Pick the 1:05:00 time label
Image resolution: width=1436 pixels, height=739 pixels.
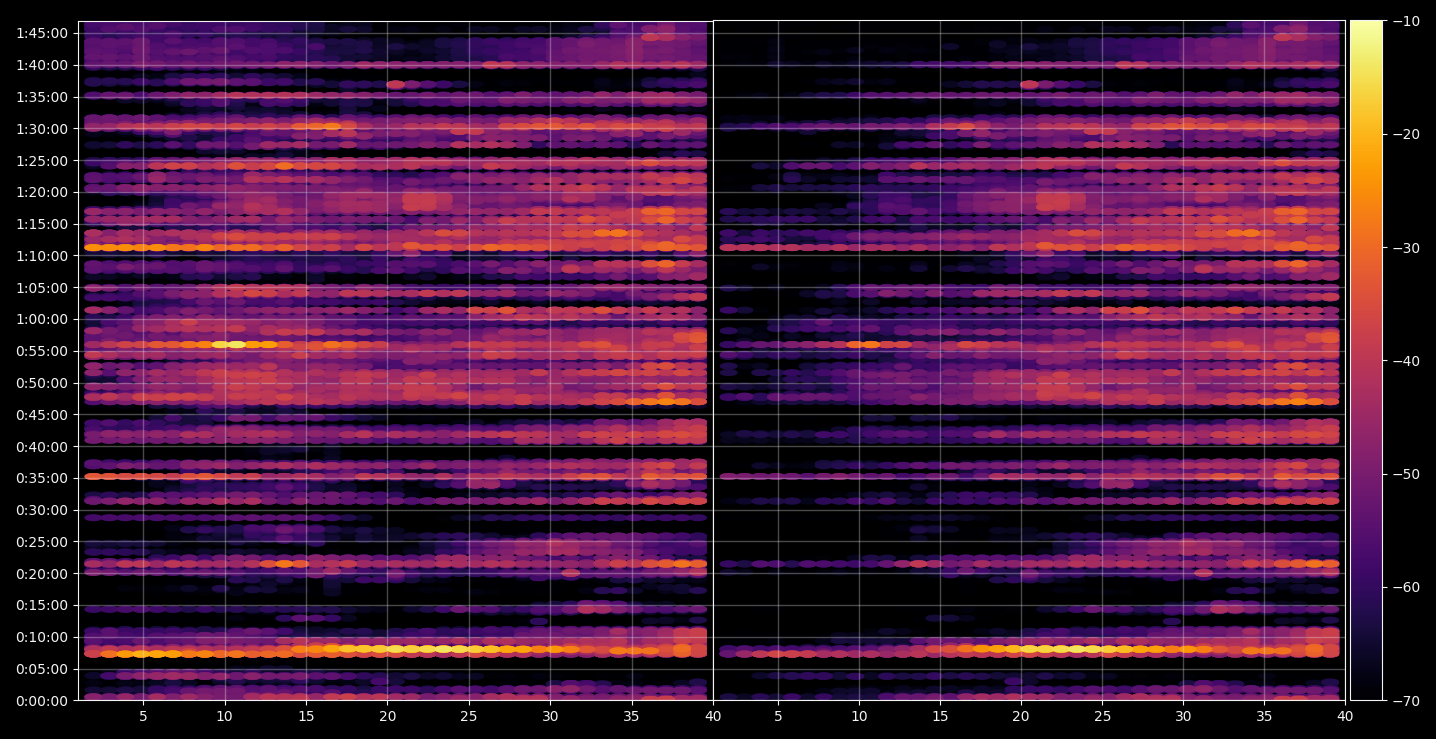(42, 288)
